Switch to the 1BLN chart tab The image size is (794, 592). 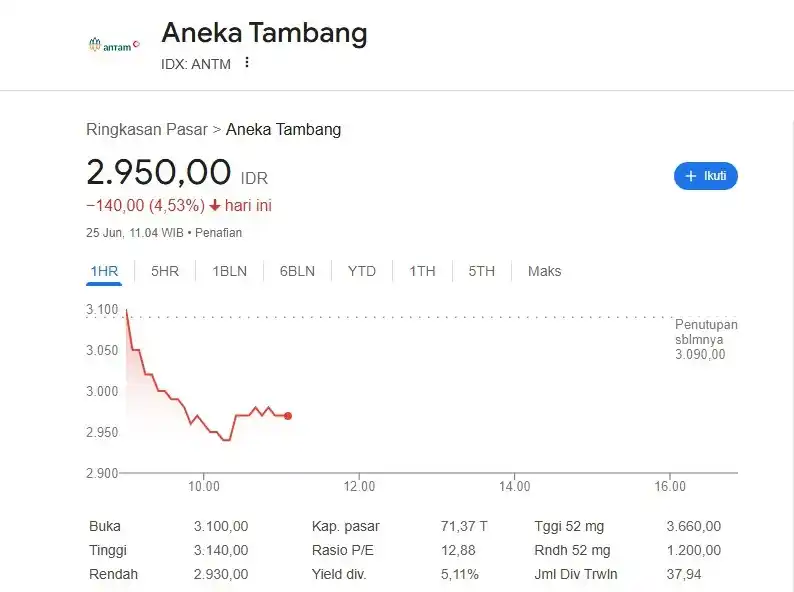point(229,271)
